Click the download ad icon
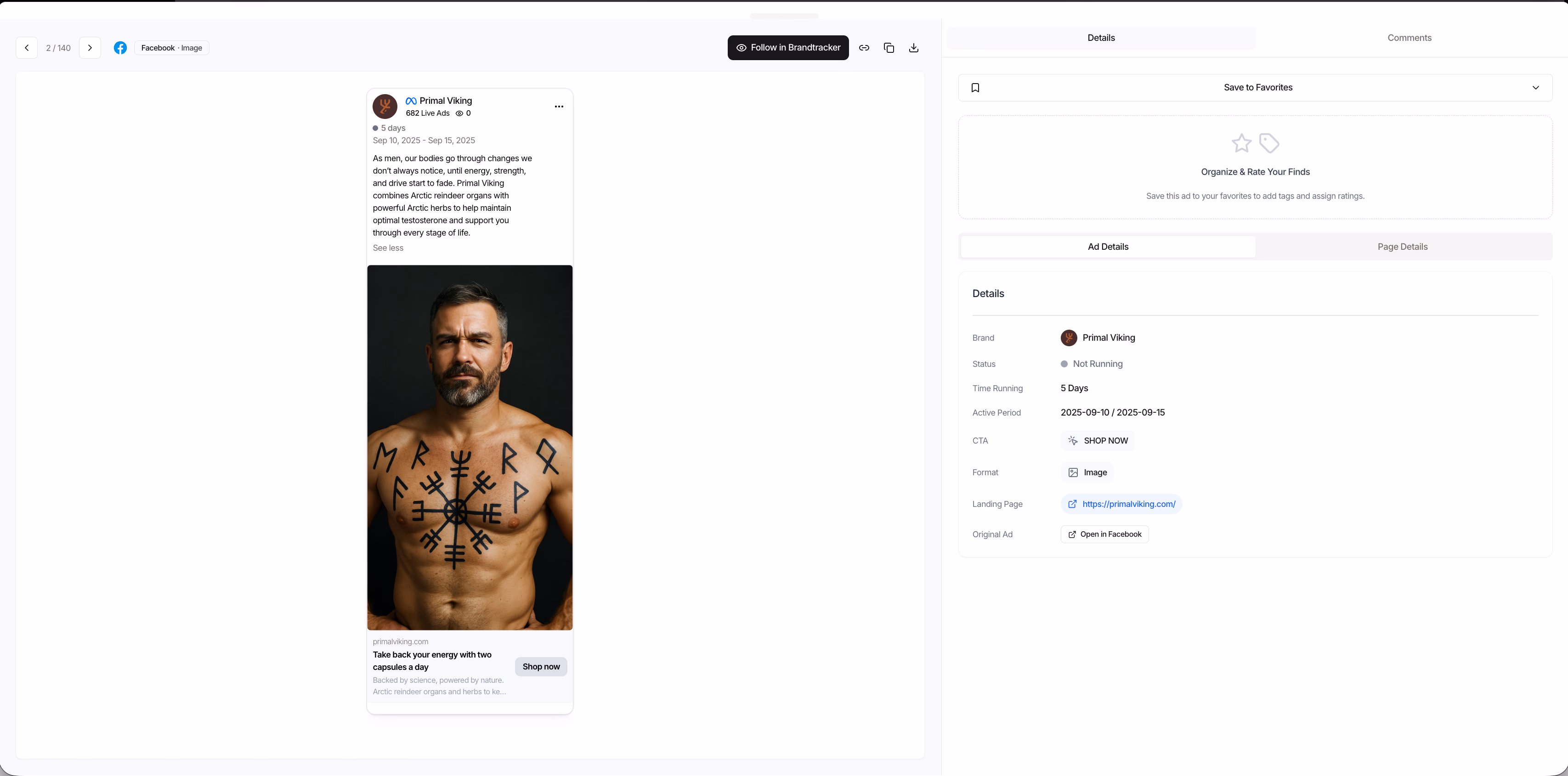 (914, 48)
